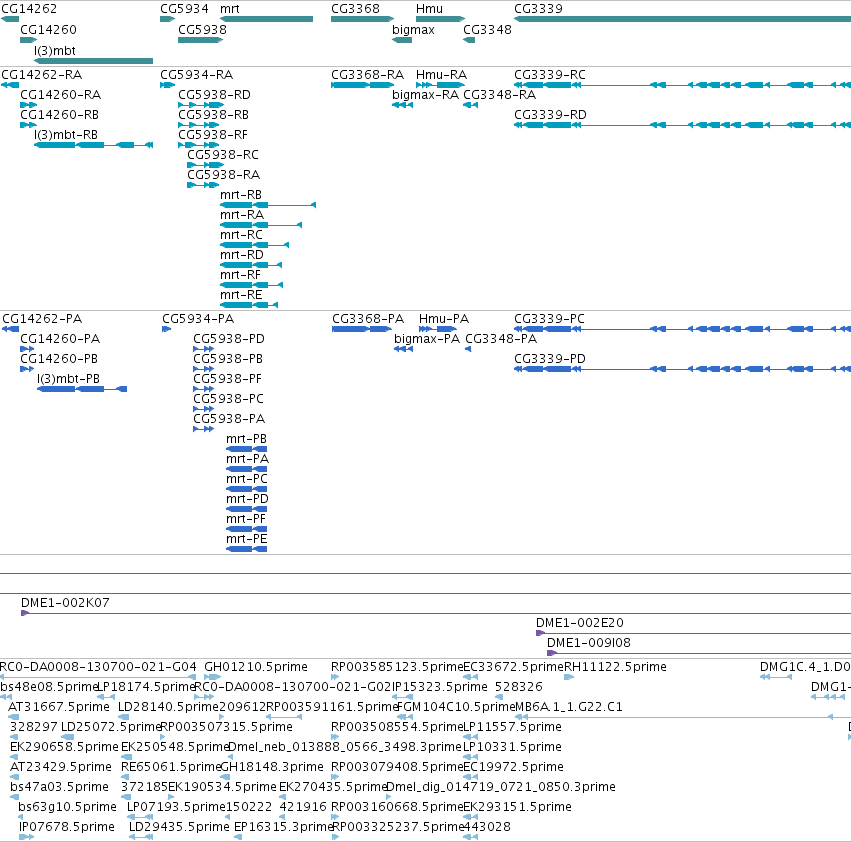
Task: Select the mrt-RC transcript
Action: pyautogui.click(x=255, y=245)
